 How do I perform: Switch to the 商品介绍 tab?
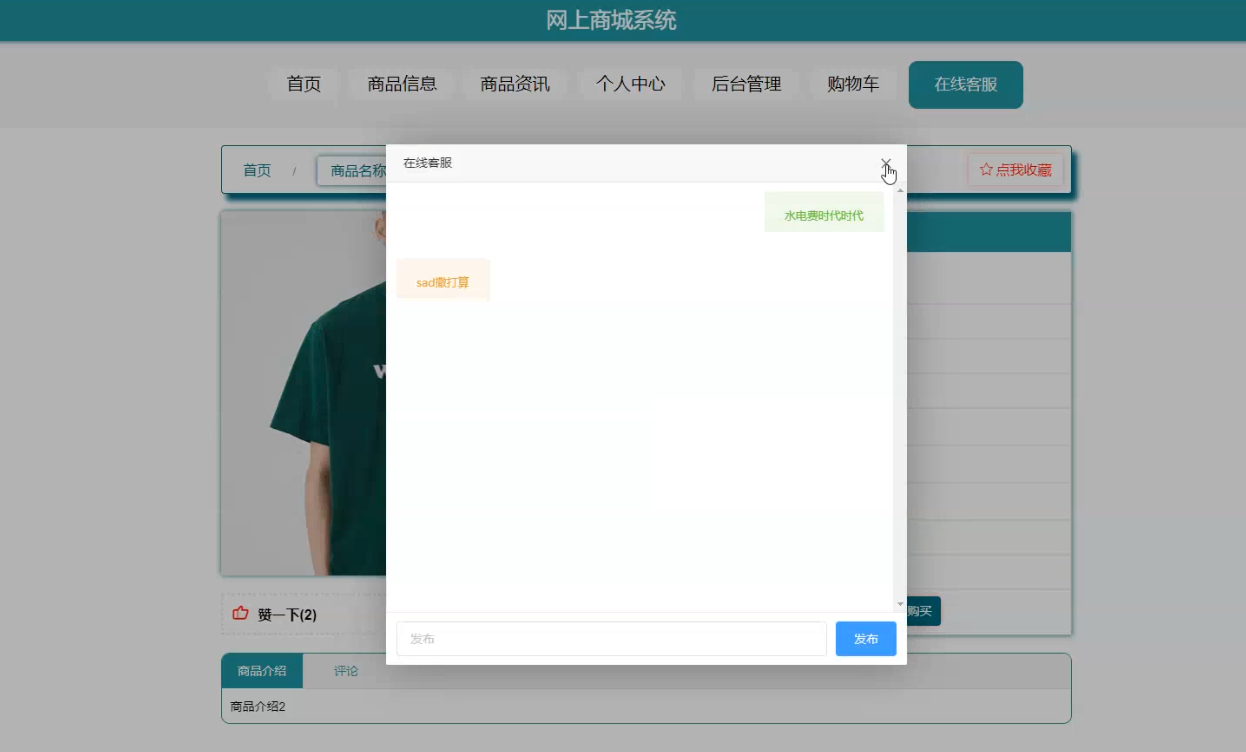click(262, 671)
